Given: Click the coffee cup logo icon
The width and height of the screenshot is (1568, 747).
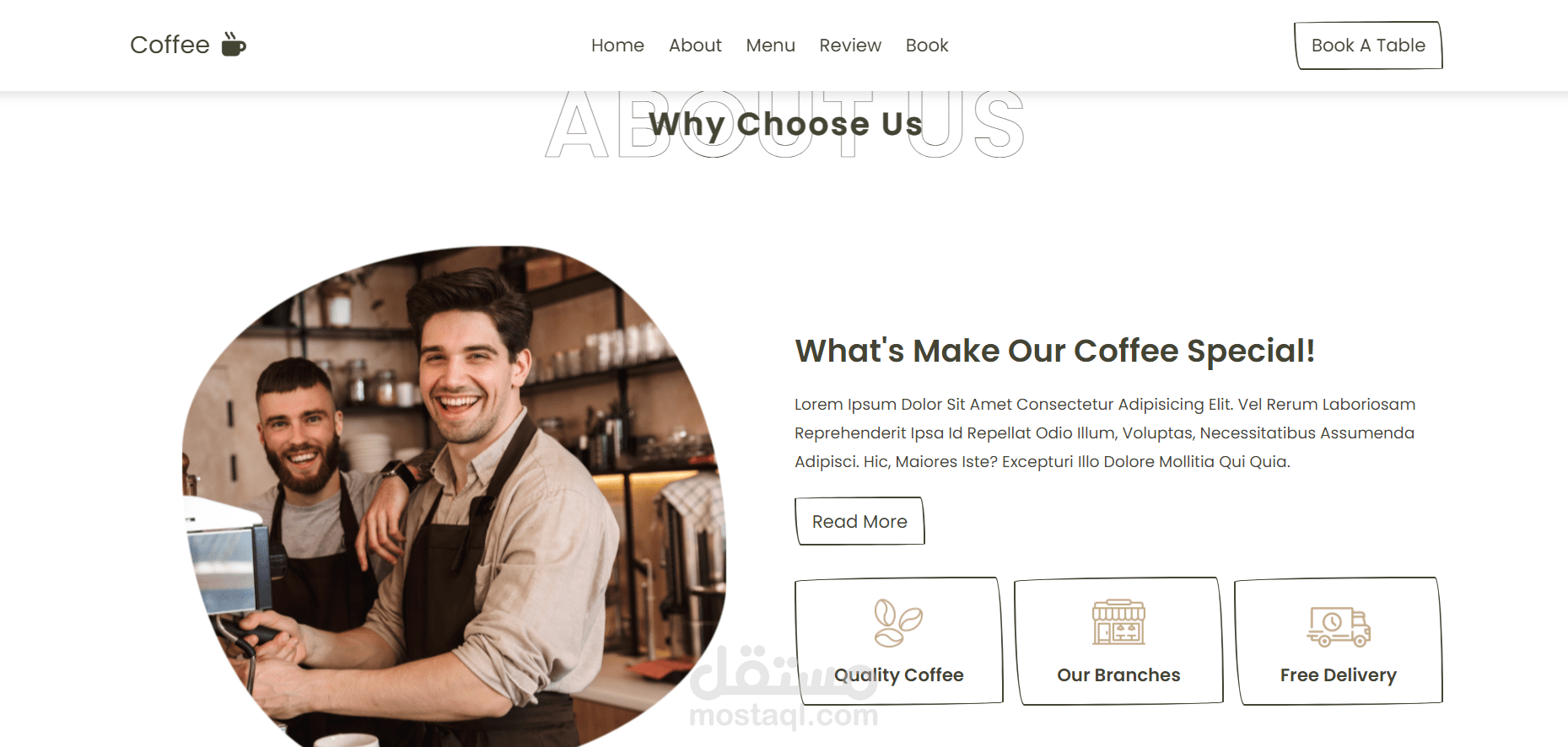Looking at the screenshot, I should 234,45.
